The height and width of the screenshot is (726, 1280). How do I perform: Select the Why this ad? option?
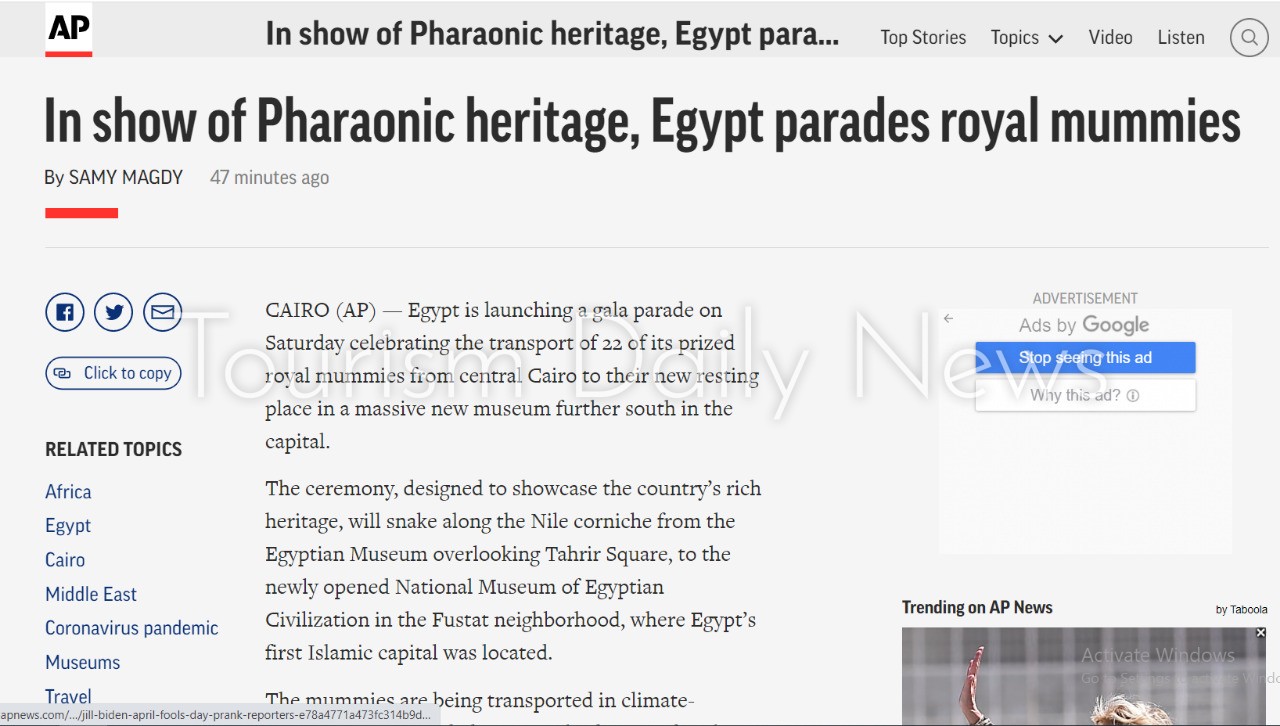click(1085, 395)
